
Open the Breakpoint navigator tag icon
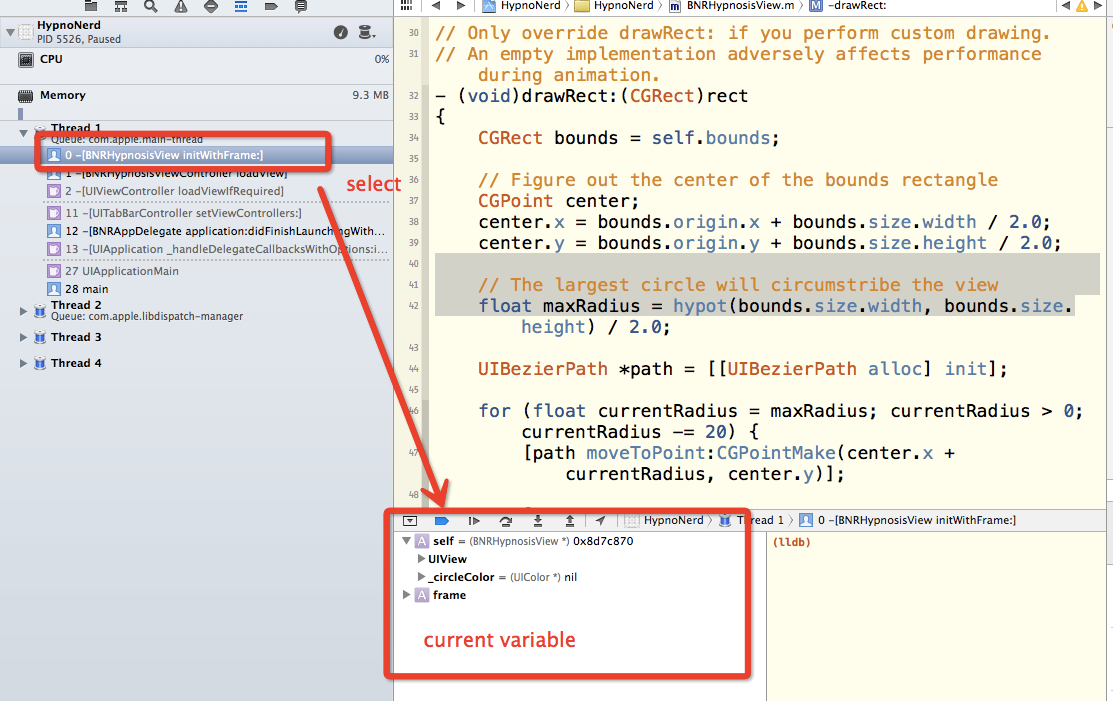tap(271, 6)
